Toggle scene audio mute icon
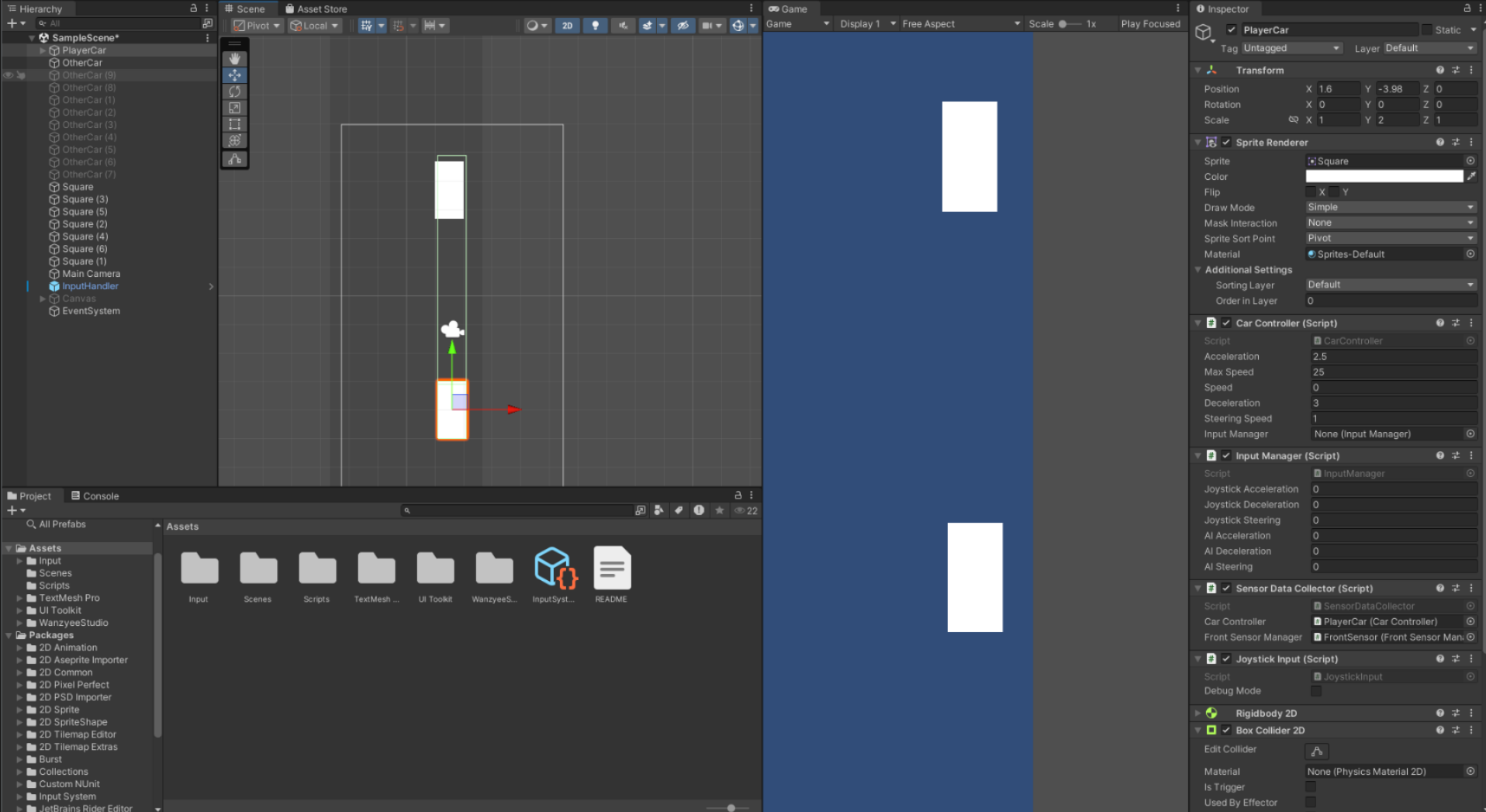 pyautogui.click(x=622, y=26)
